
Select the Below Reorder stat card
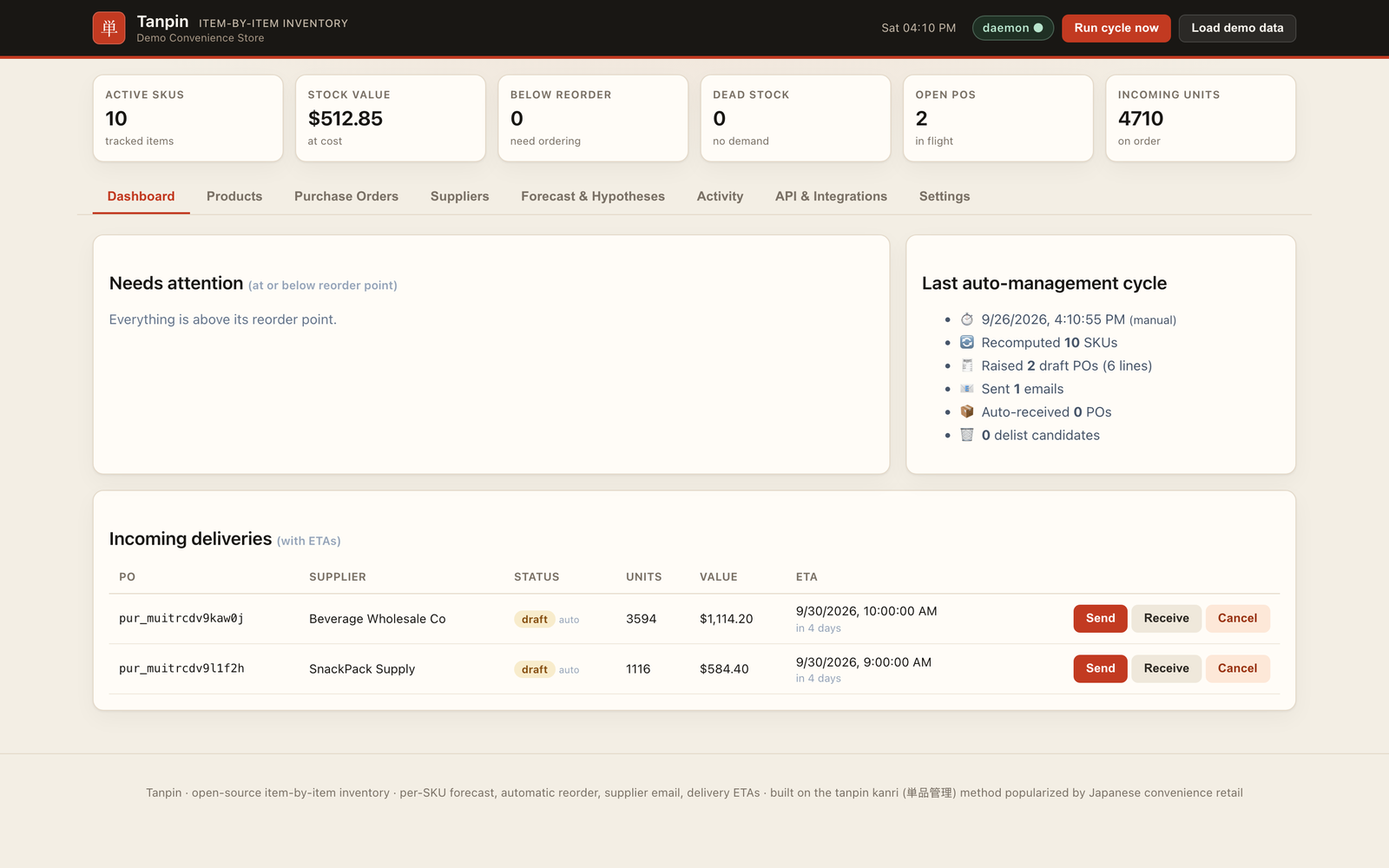[x=593, y=118]
